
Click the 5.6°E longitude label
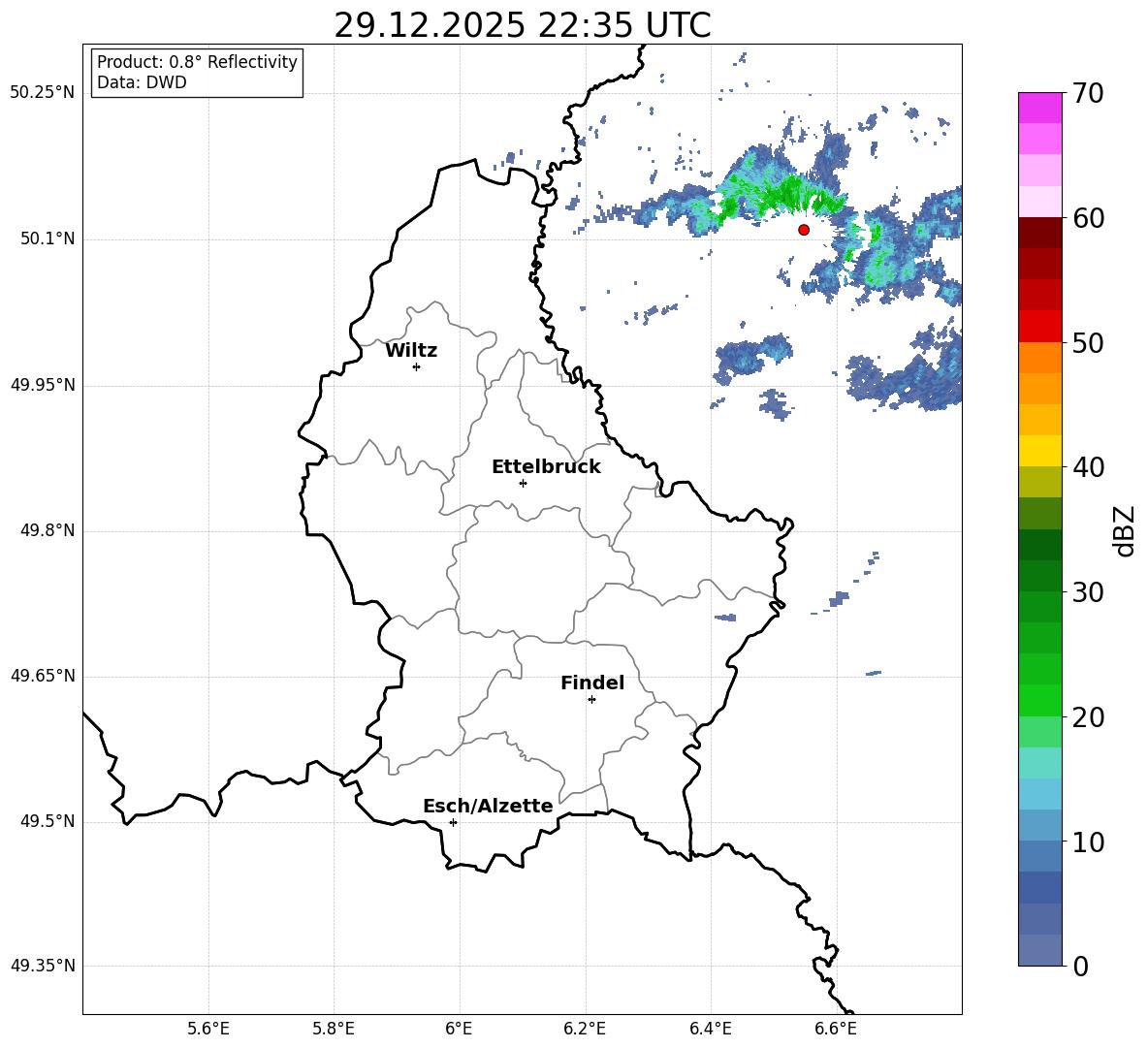pos(208,1029)
